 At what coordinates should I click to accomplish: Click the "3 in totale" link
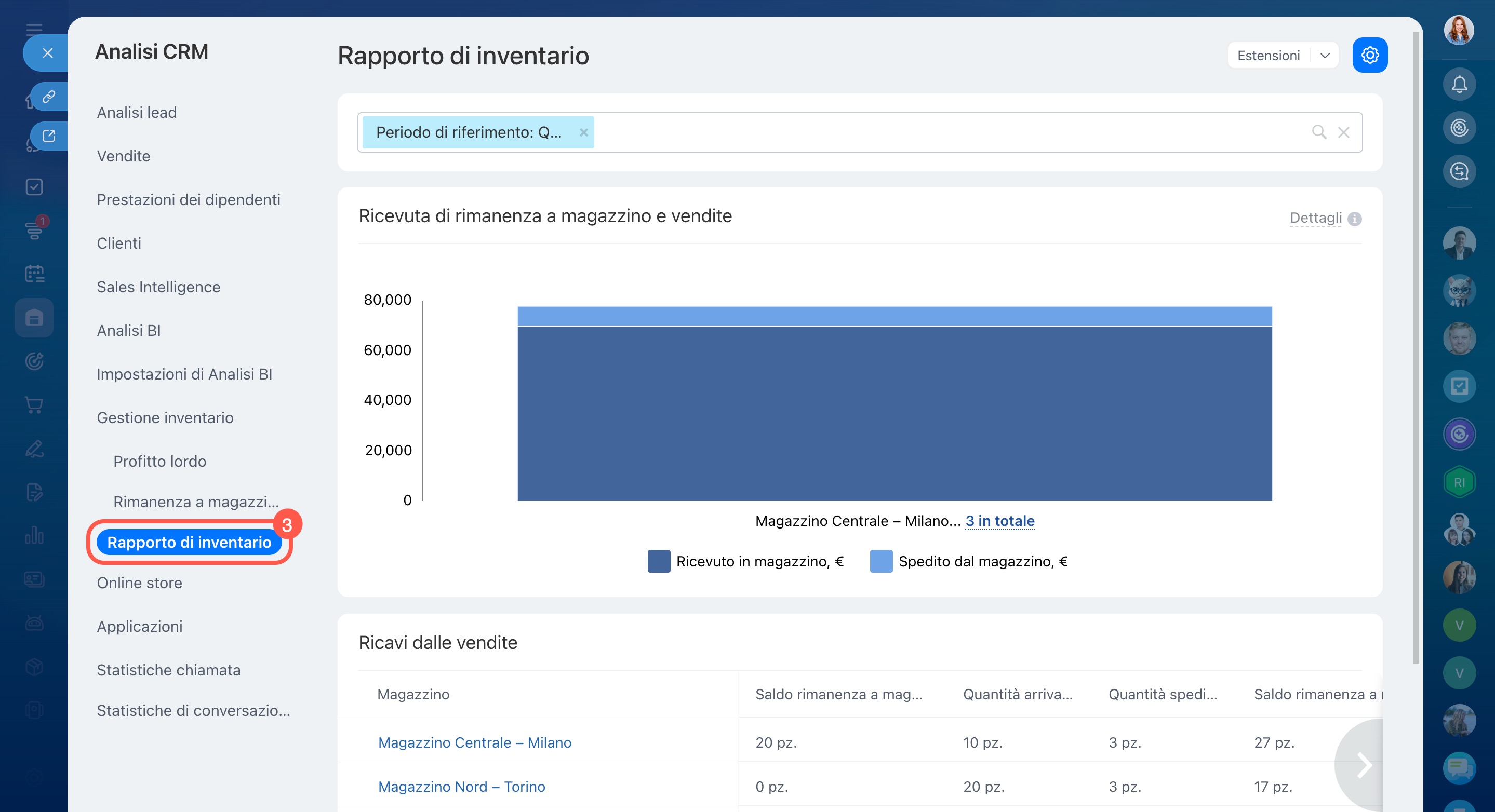(999, 521)
